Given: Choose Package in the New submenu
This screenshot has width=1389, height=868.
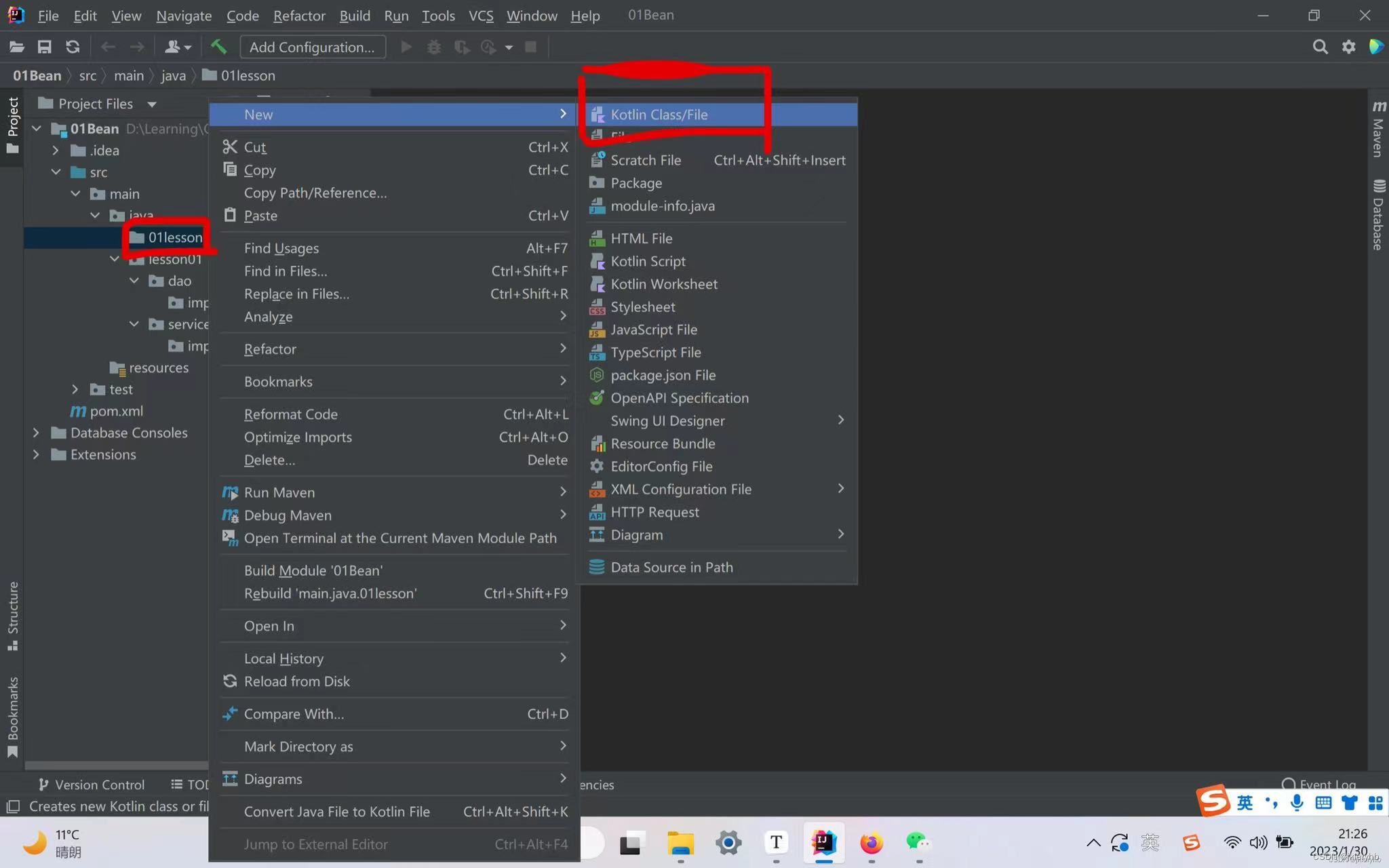Looking at the screenshot, I should pos(635,183).
